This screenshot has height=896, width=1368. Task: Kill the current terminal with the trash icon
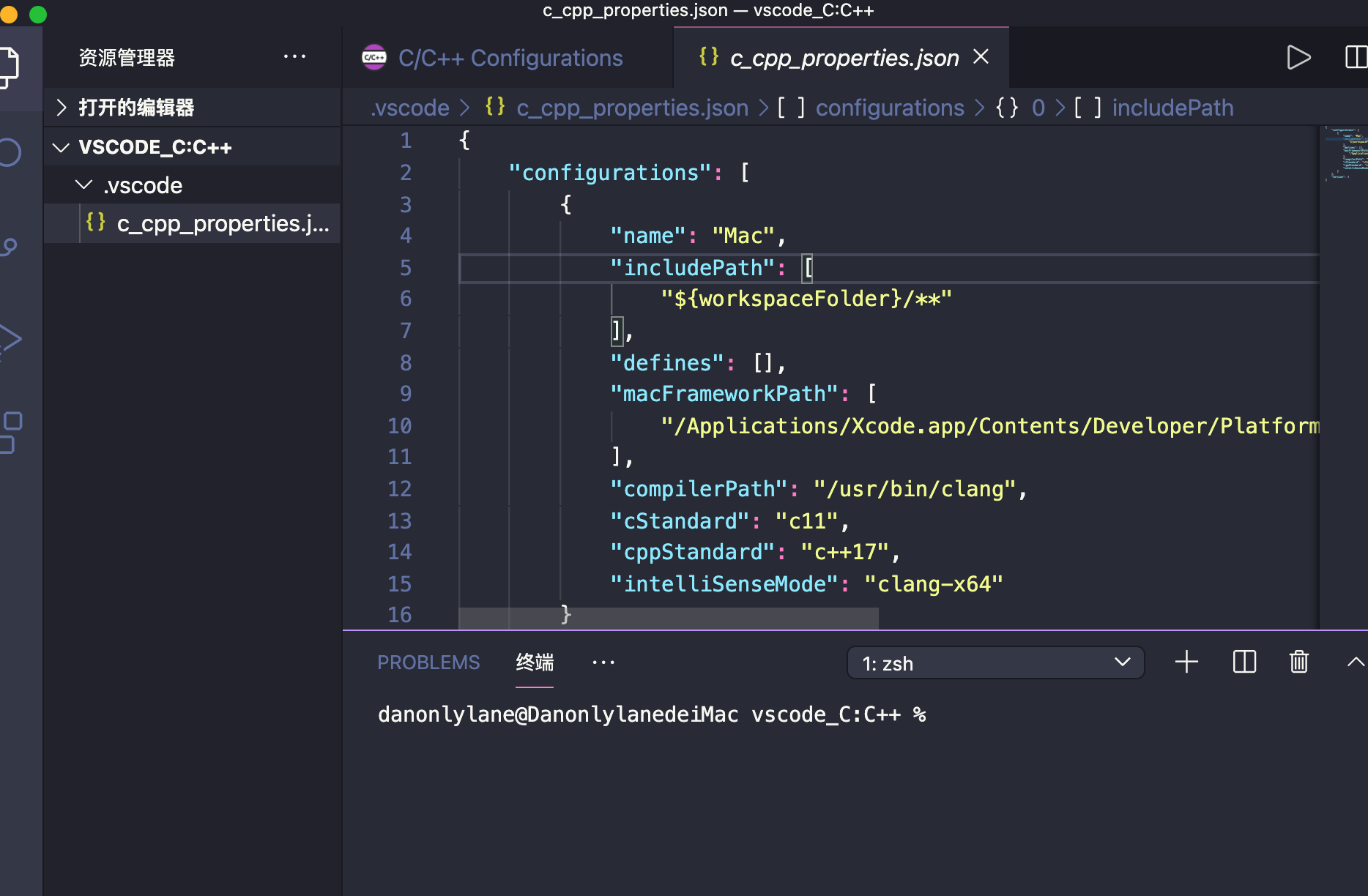[1298, 662]
